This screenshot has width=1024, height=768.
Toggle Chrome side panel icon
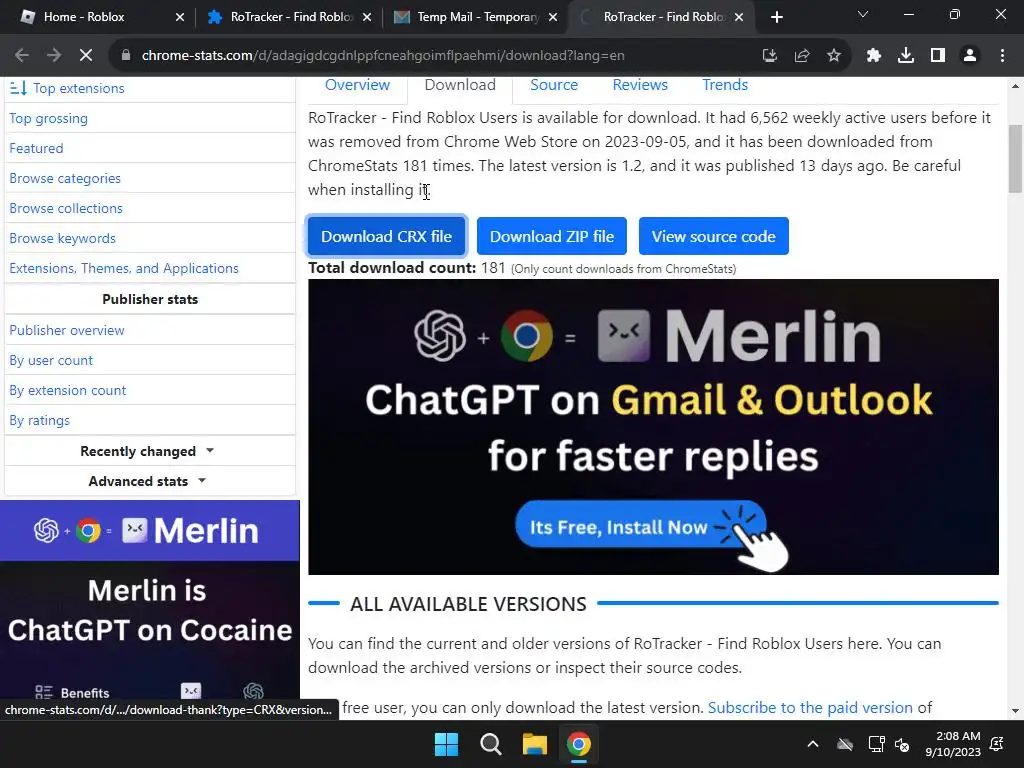(x=938, y=56)
